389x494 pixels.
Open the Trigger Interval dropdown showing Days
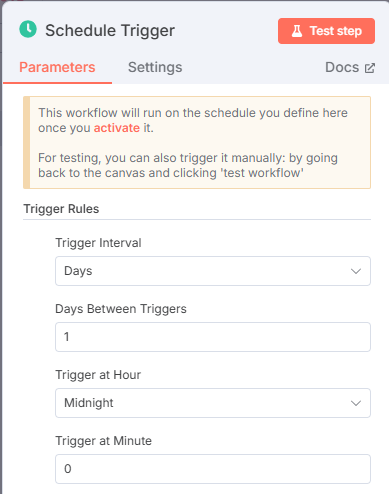click(x=213, y=271)
